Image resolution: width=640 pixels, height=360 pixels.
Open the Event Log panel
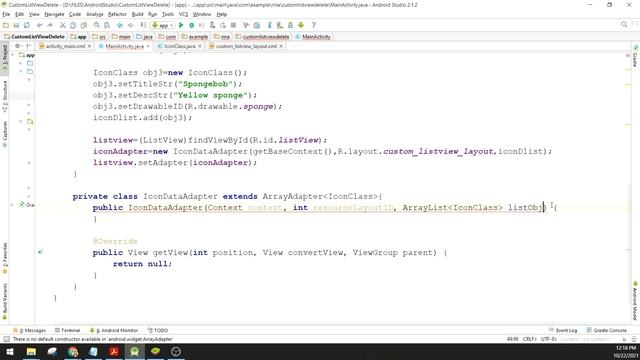[563, 330]
